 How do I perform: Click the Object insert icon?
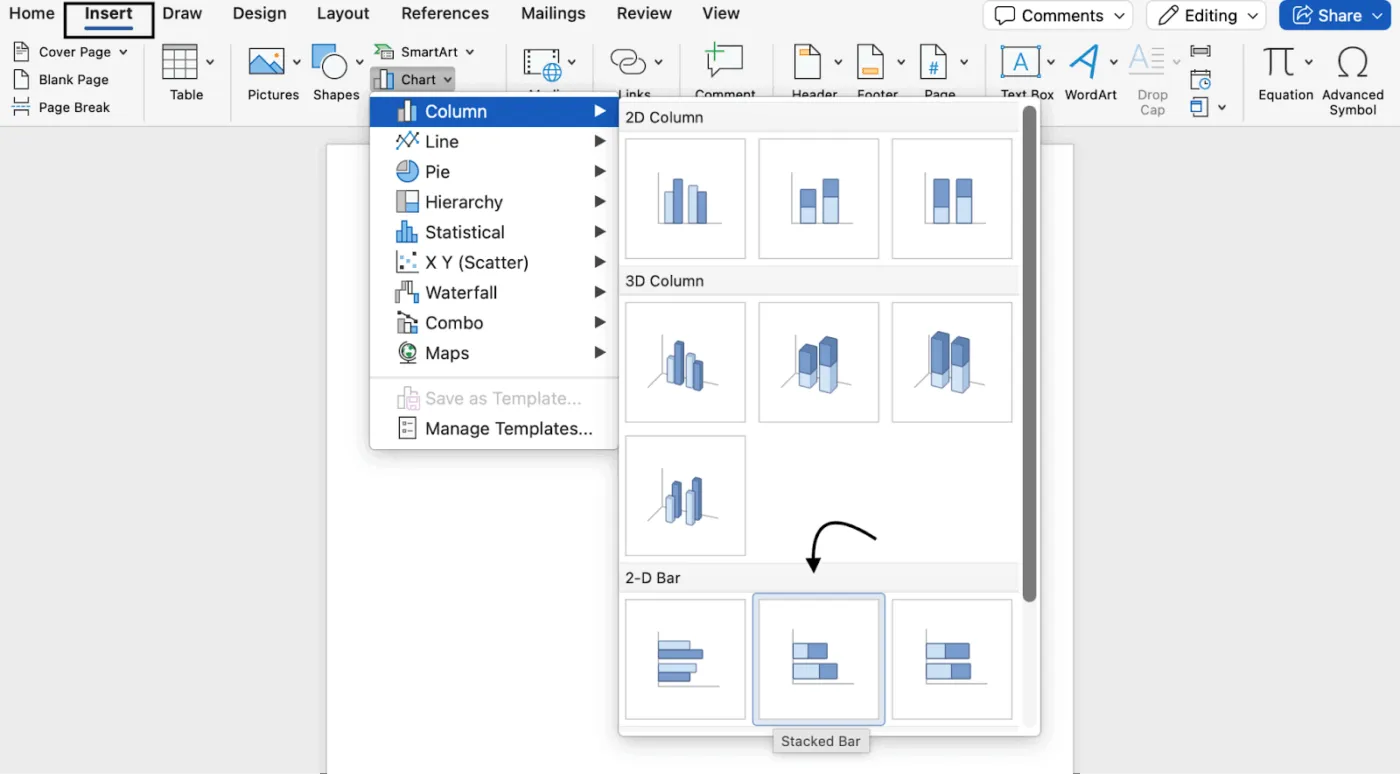(1200, 107)
